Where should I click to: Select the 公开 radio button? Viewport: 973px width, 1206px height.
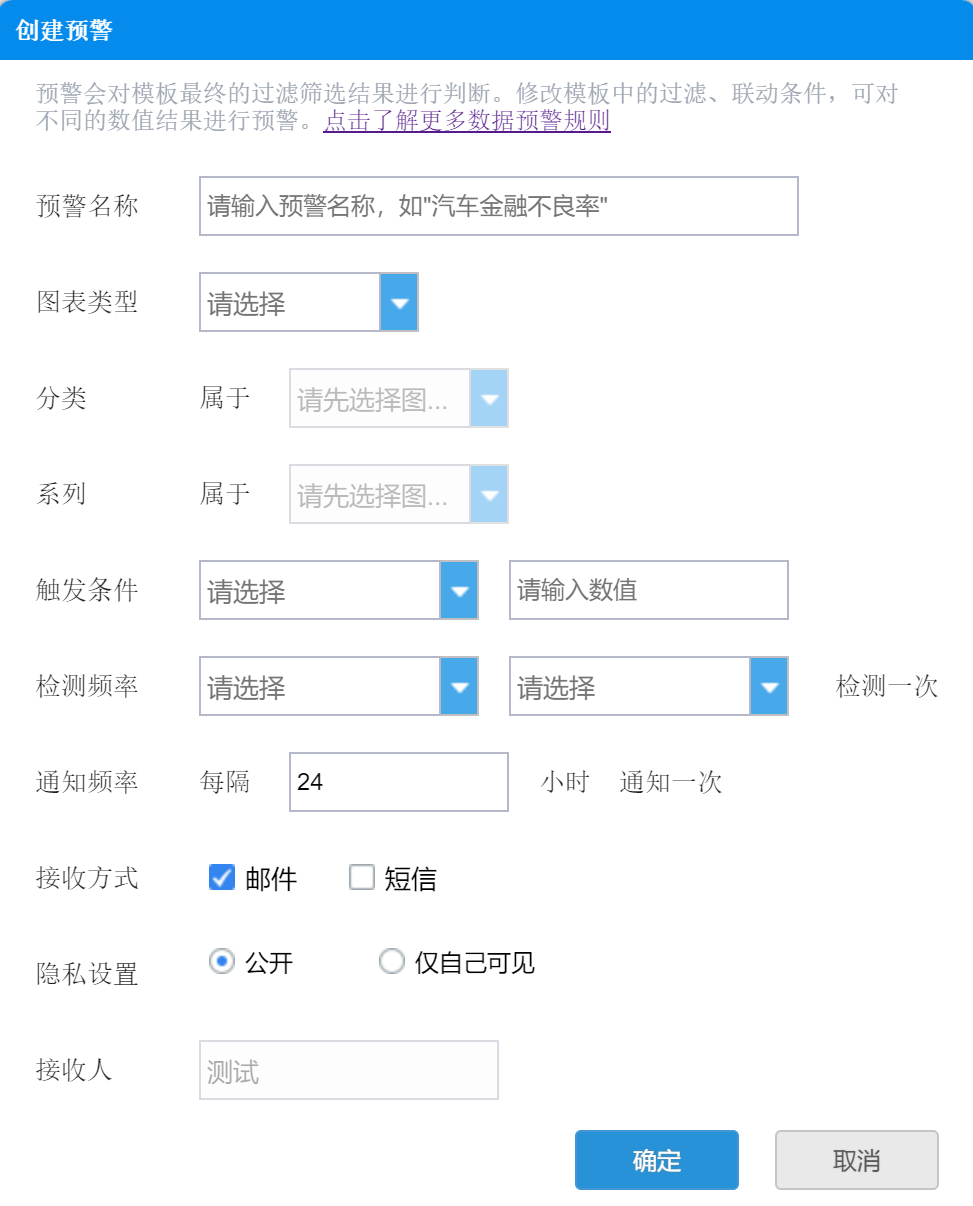click(221, 962)
